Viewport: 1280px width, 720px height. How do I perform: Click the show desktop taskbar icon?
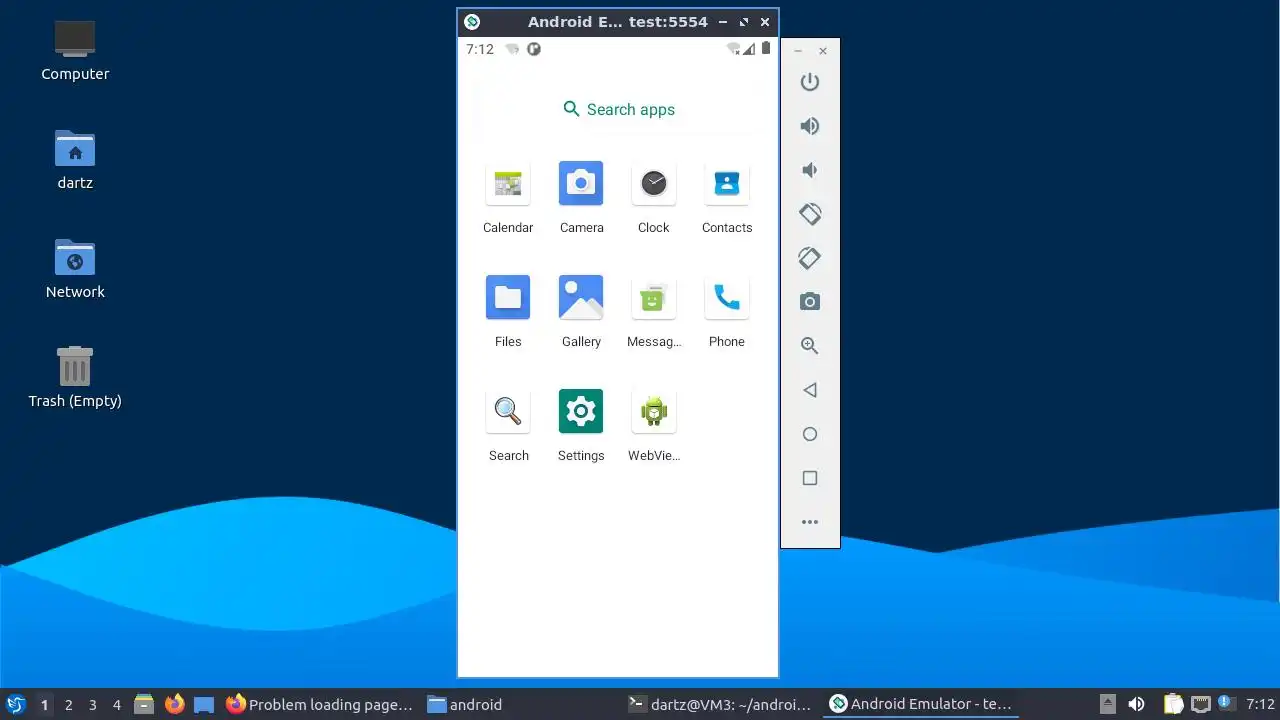click(204, 704)
